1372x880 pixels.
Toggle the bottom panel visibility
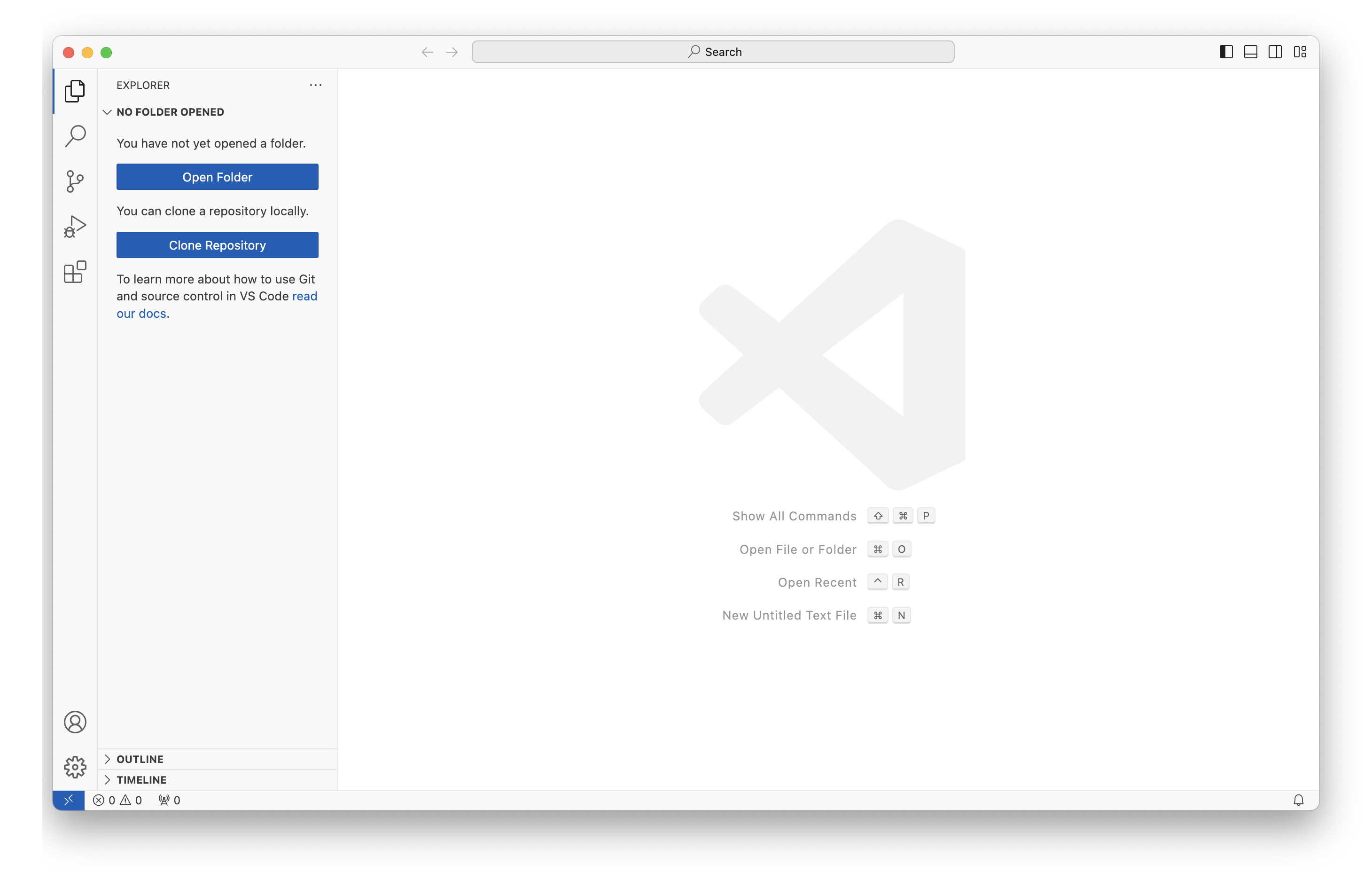click(1250, 52)
